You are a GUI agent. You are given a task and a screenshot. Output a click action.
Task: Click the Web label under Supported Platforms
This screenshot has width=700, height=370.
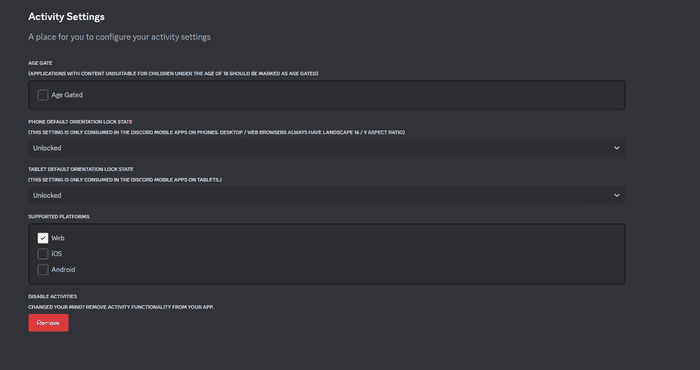(x=58, y=238)
